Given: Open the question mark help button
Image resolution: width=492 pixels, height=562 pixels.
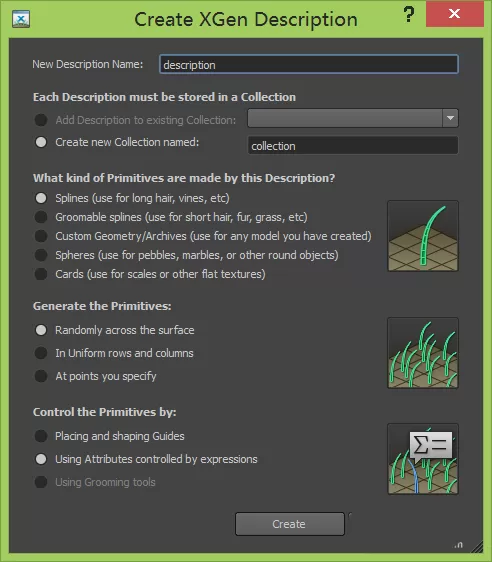Looking at the screenshot, I should click(x=409, y=15).
